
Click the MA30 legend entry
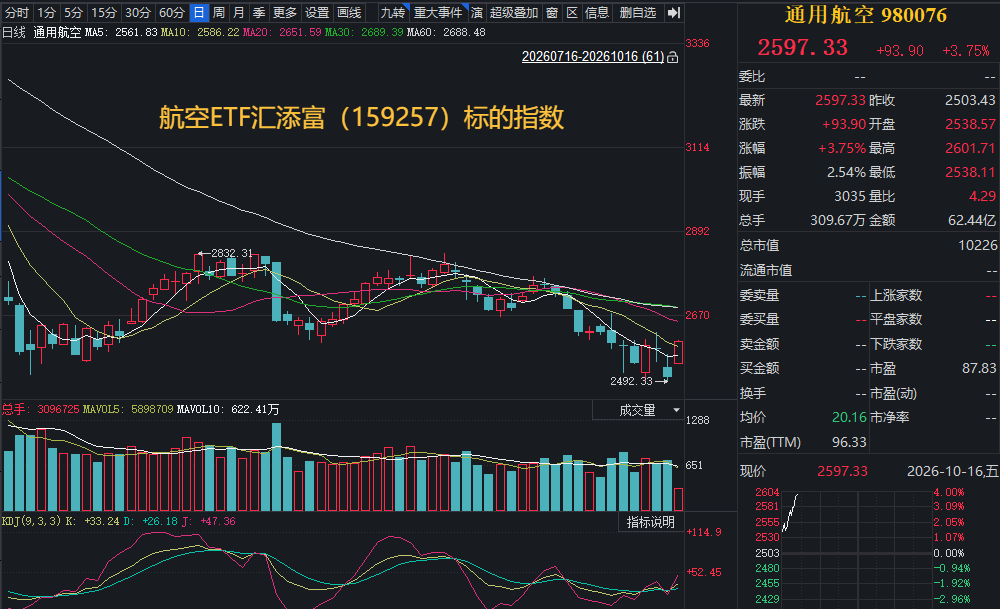[x=364, y=33]
